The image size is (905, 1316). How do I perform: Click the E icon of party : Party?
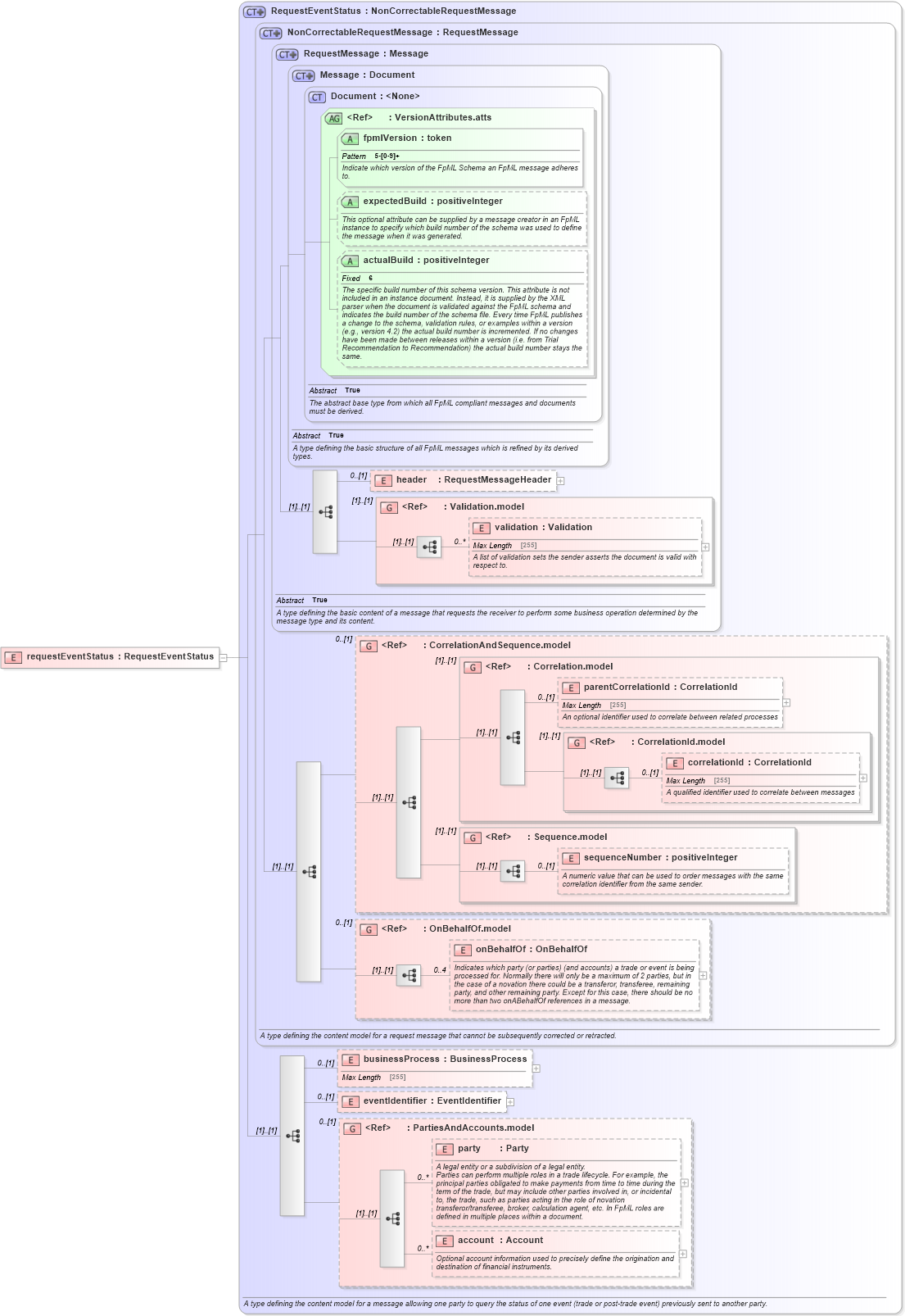click(445, 1150)
